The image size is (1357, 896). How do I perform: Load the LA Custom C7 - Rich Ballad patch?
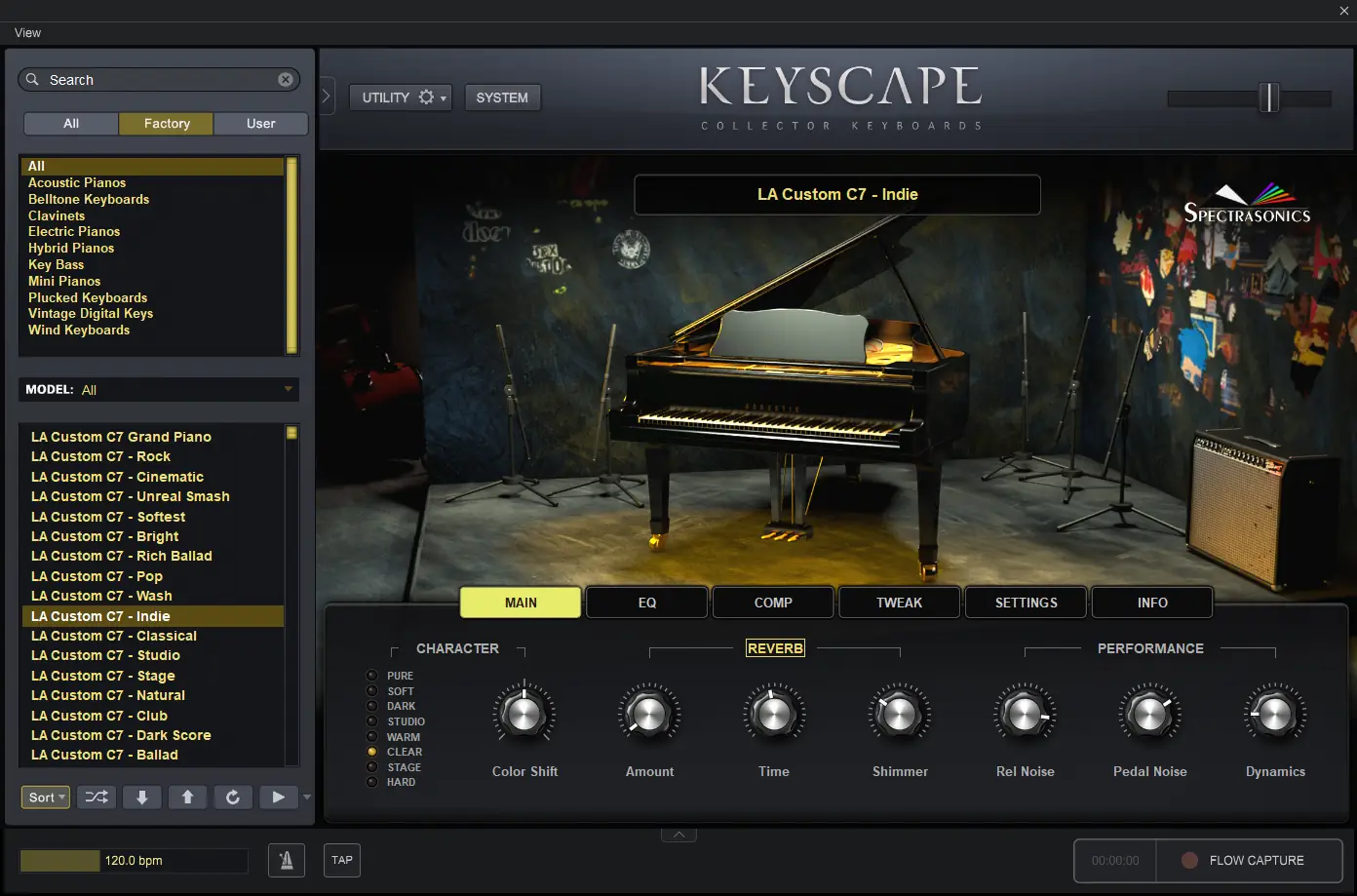pyautogui.click(x=153, y=556)
